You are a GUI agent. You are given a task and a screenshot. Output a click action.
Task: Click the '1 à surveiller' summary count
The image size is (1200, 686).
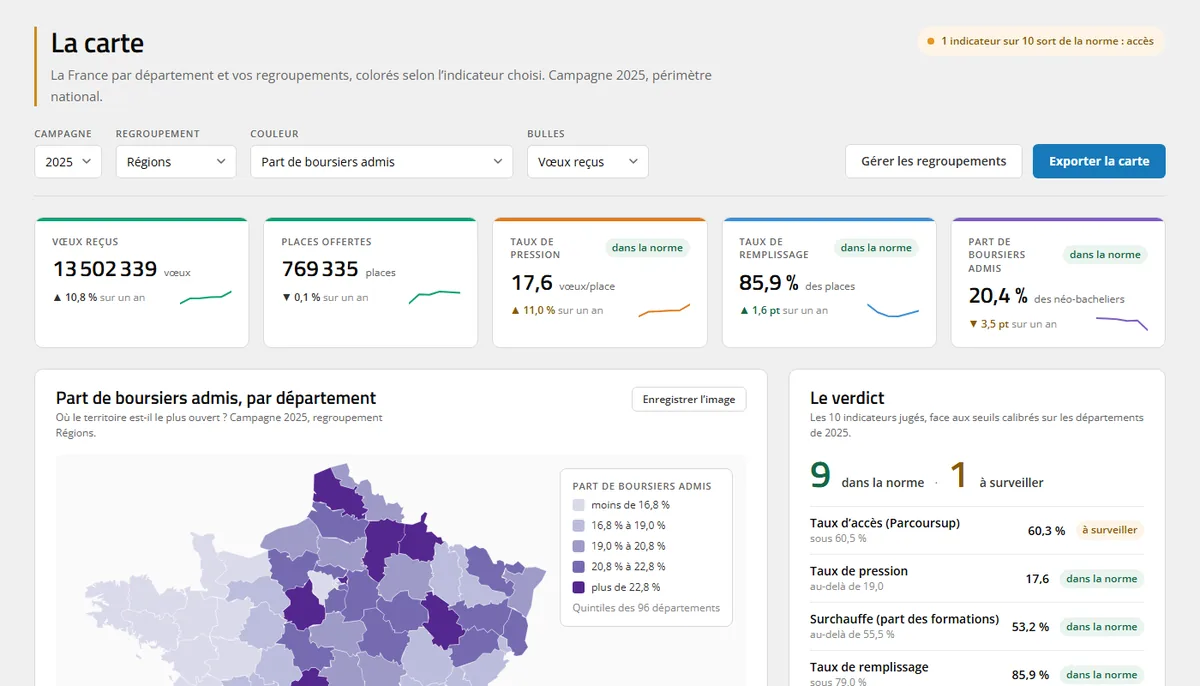996,476
